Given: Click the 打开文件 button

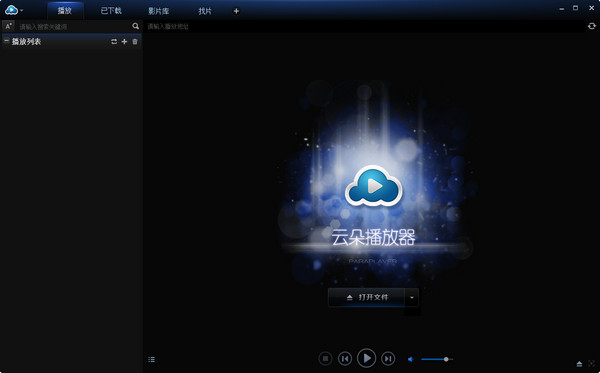Looking at the screenshot, I should 366,297.
